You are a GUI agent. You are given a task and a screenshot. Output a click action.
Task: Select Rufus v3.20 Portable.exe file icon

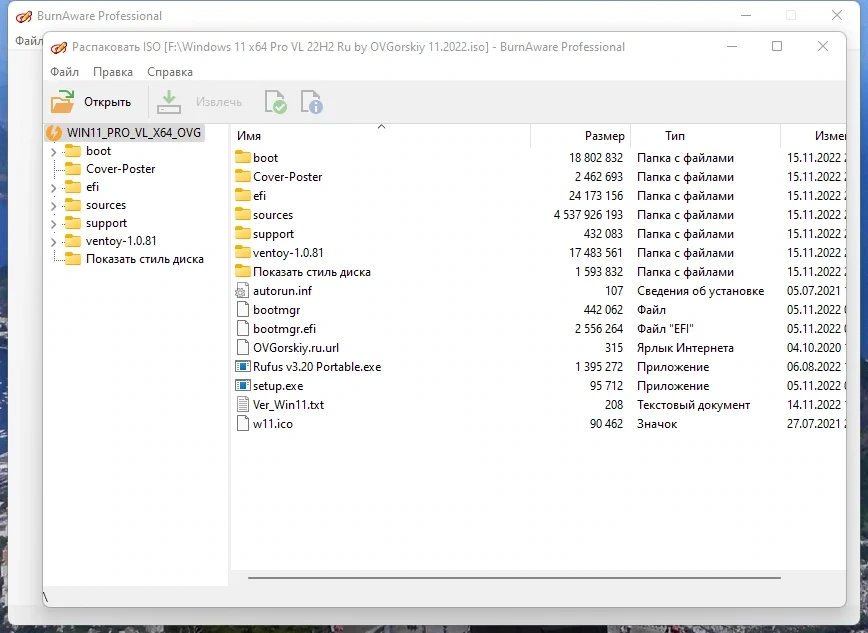[242, 367]
